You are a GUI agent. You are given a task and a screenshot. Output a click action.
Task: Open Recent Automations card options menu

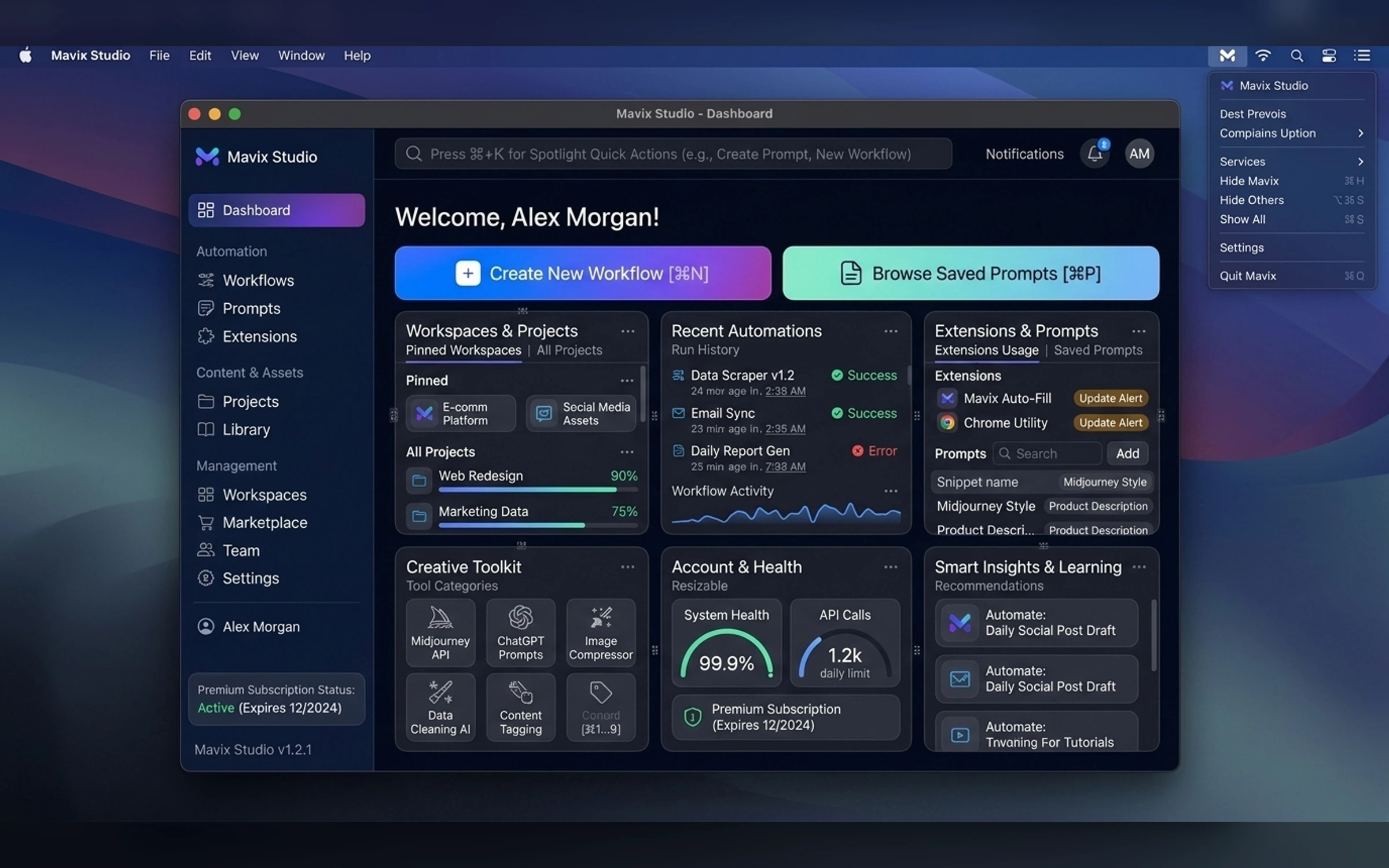click(x=891, y=332)
